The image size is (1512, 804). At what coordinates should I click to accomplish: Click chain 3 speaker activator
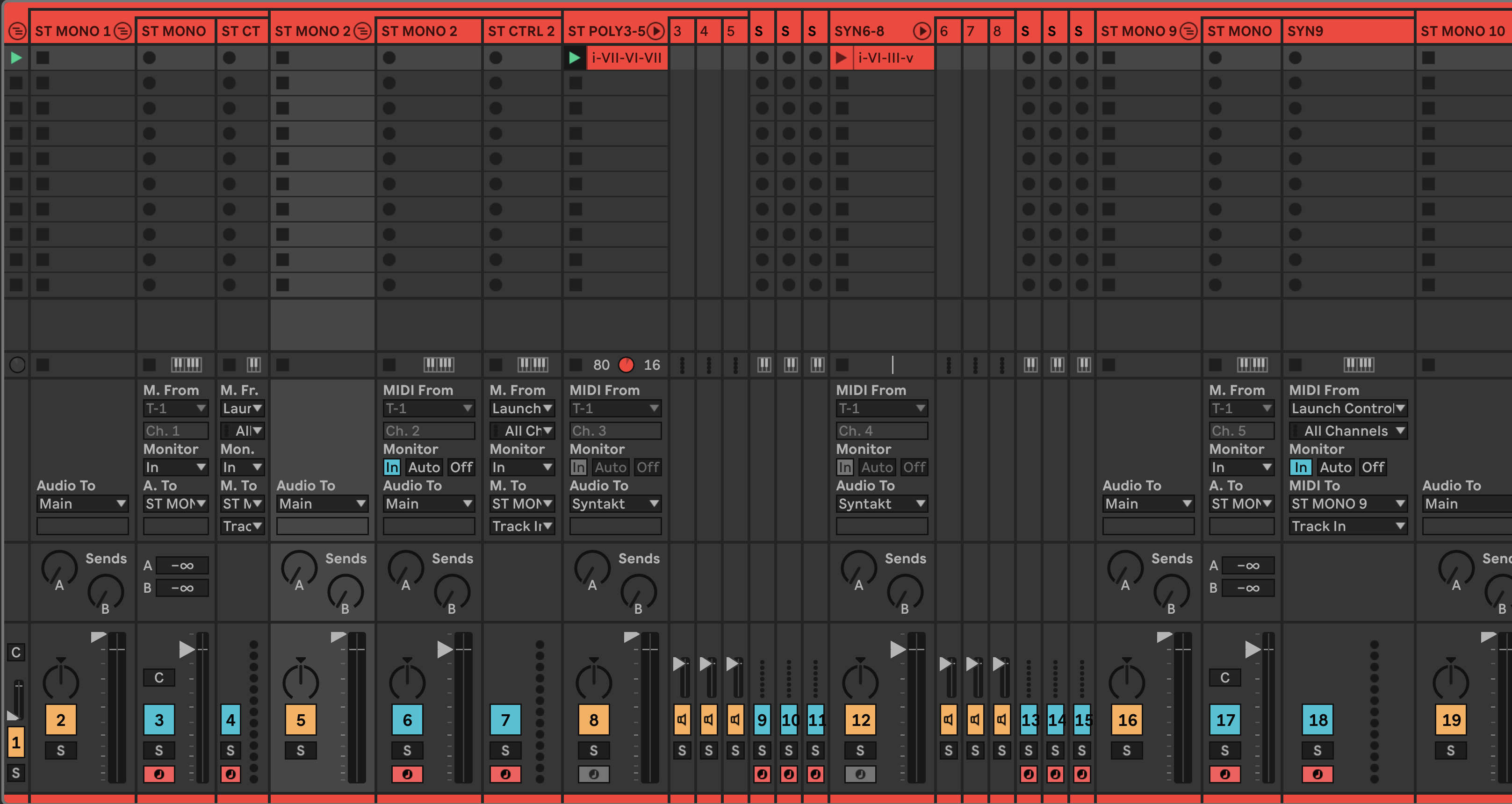[682, 719]
